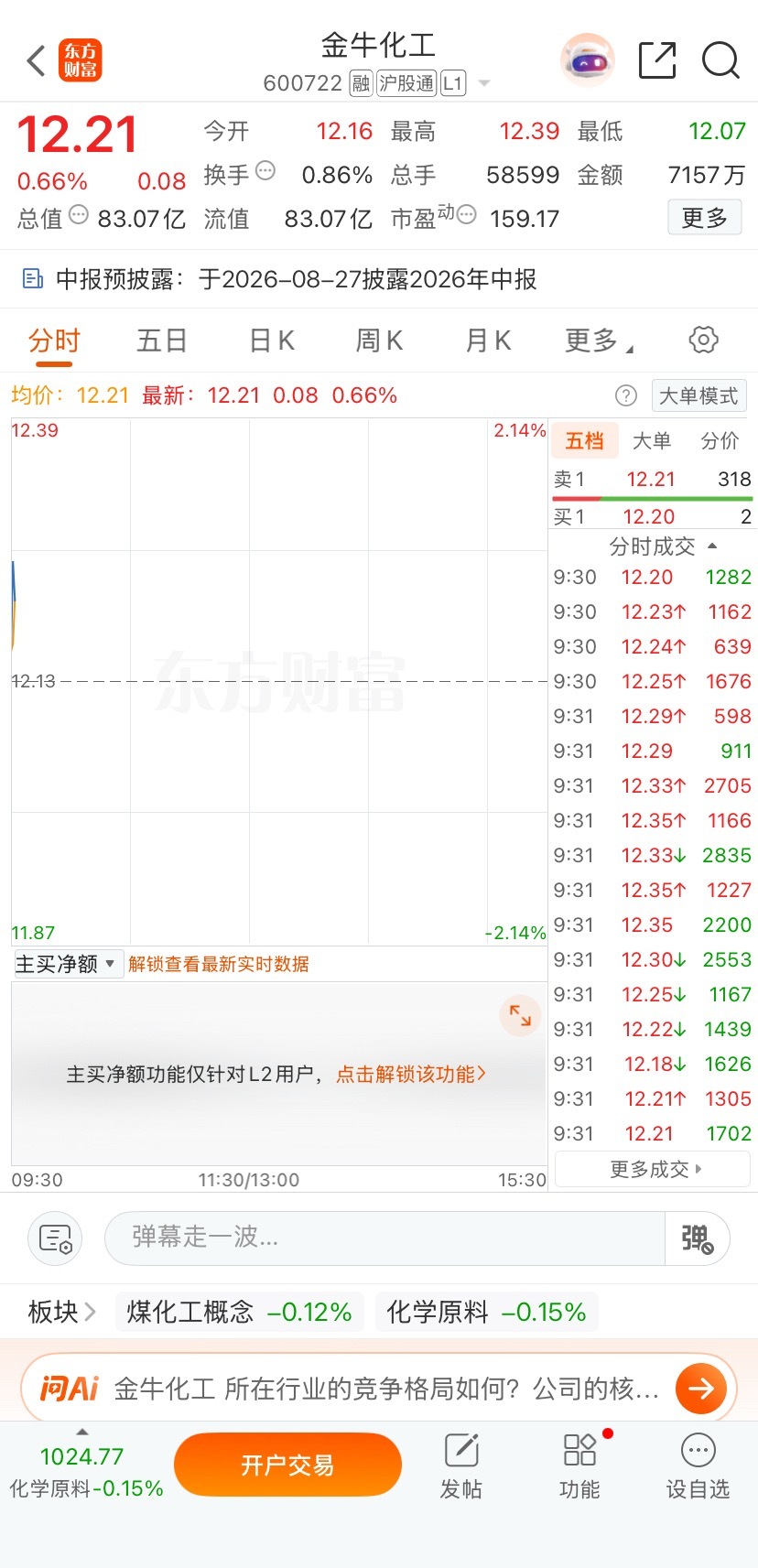Screen dimensions: 758x1568
Task: Switch to the 五日 chart tab
Action: coord(162,341)
